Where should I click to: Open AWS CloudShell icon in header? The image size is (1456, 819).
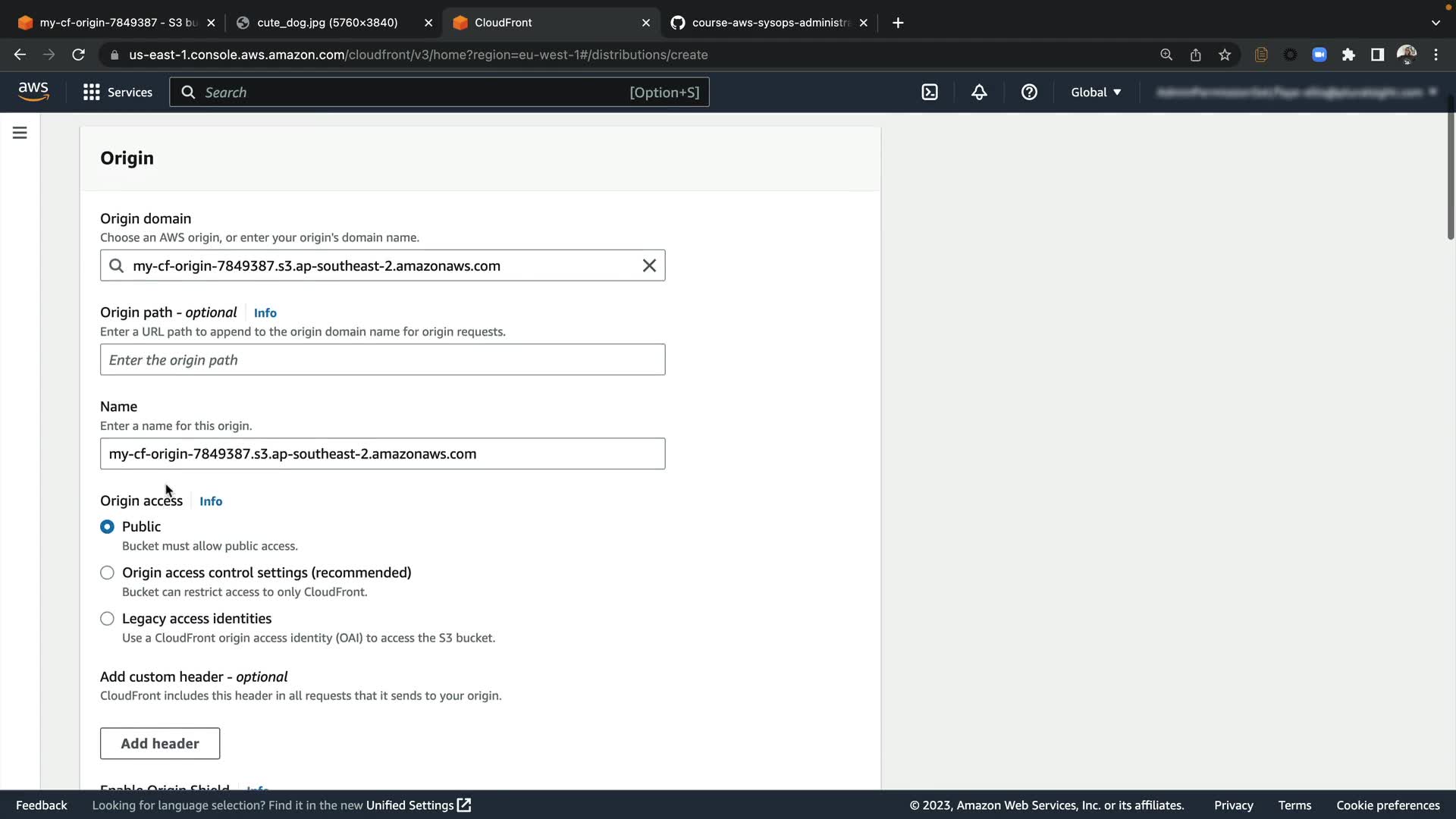[930, 93]
